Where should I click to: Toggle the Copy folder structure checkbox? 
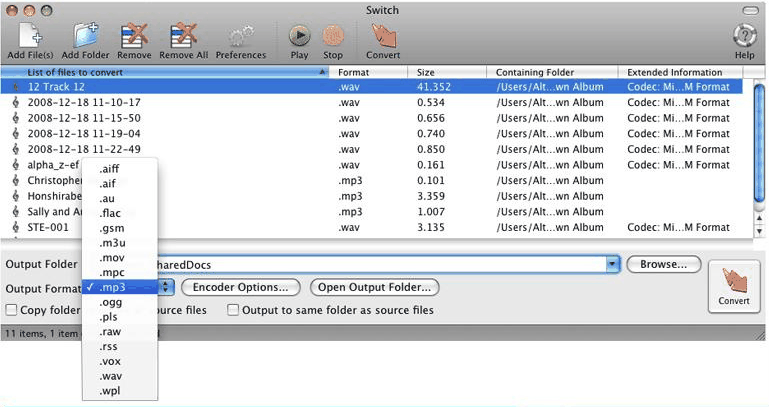click(12, 310)
